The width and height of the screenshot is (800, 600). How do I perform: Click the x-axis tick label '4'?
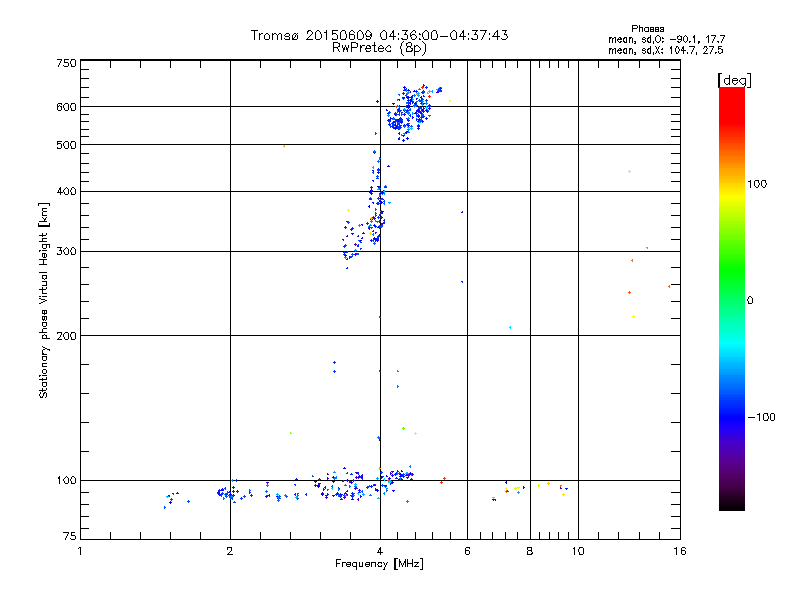pos(380,551)
